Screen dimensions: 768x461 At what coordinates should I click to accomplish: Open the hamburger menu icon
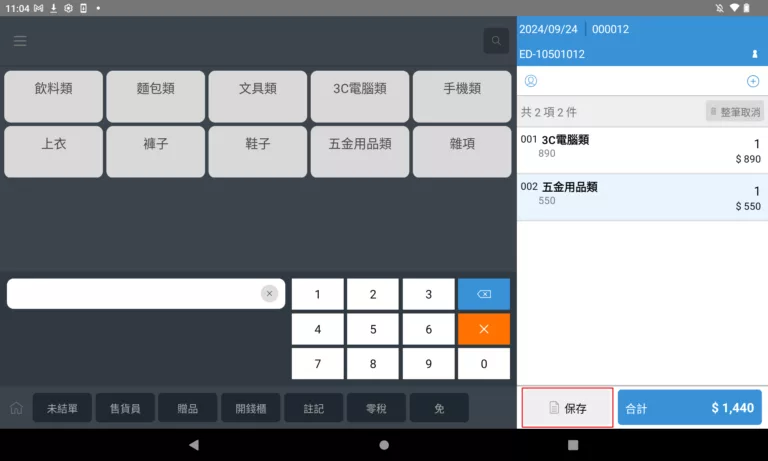coord(20,41)
